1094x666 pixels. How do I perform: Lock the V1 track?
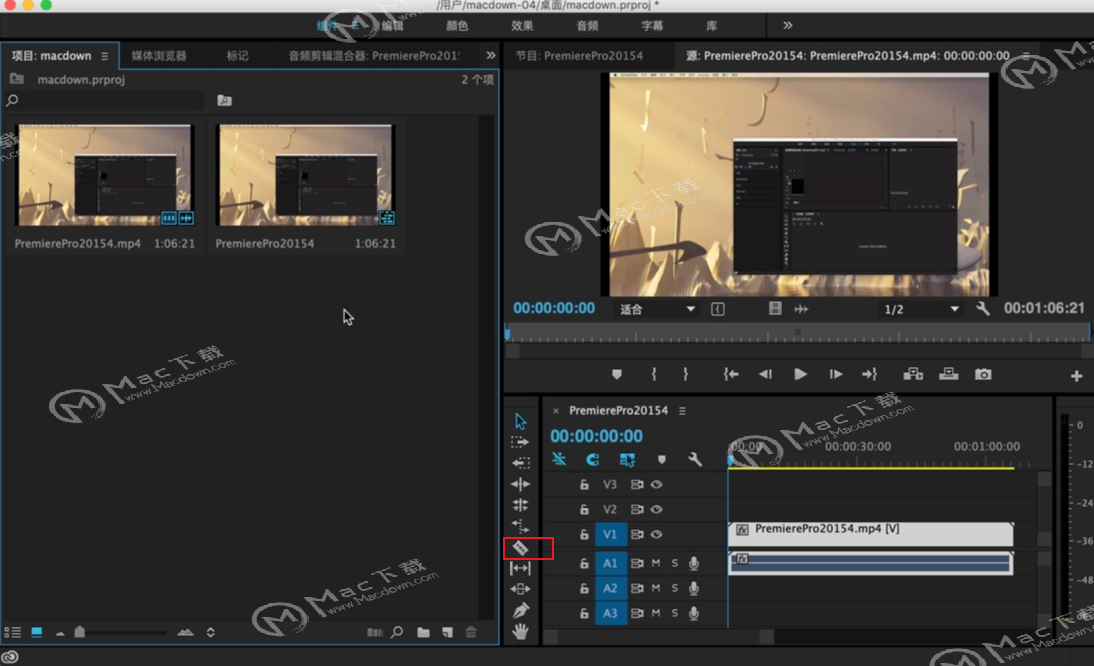coord(584,534)
